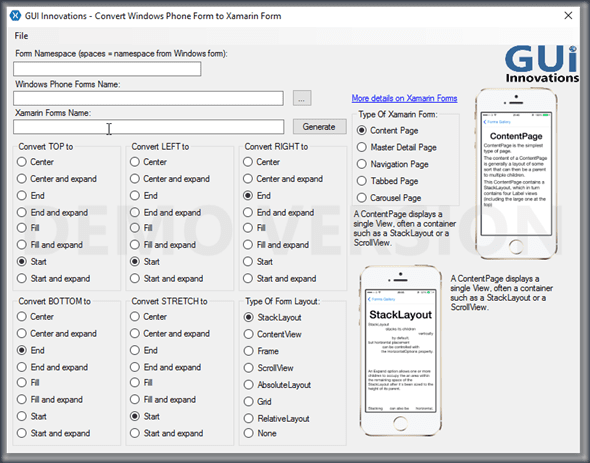This screenshot has height=463, width=590.
Task: Set Convert BOTTOM to Start and expand
Action: pyautogui.click(x=53, y=433)
